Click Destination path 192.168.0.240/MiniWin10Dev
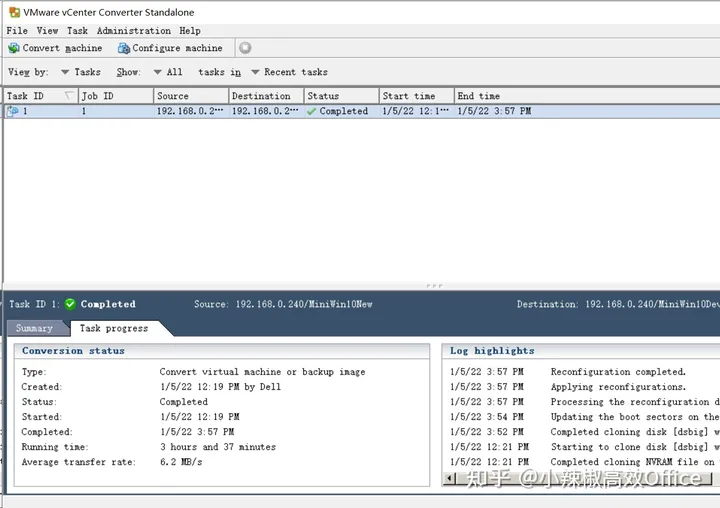 (652, 304)
